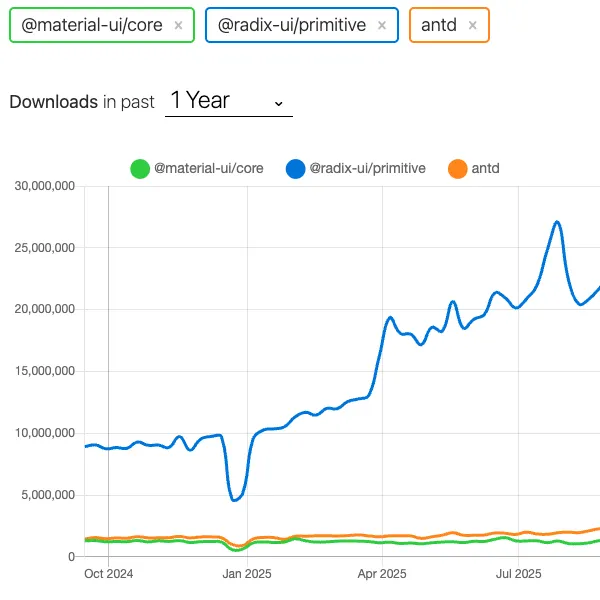Select the @radix-ui/primitive tag text
This screenshot has height=600, width=600.
coord(291,26)
